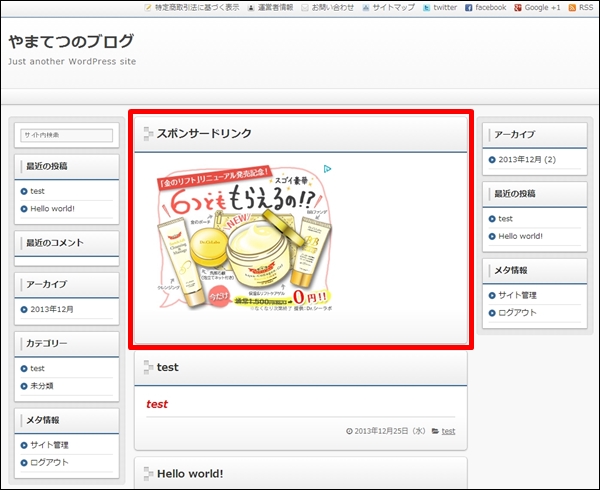This screenshot has height=490, width=600.
Task: Click the Google +1 icon
Action: click(x=518, y=8)
